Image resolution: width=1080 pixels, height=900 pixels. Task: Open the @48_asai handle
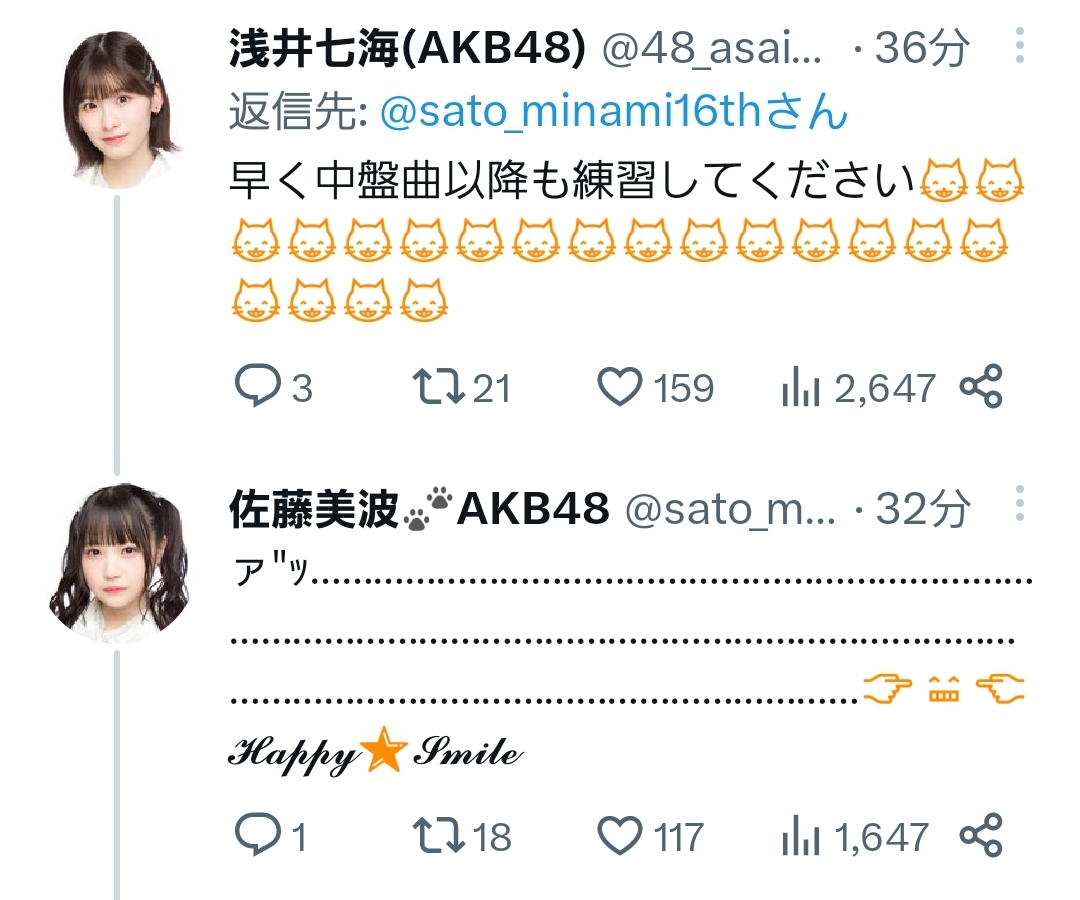coord(712,49)
